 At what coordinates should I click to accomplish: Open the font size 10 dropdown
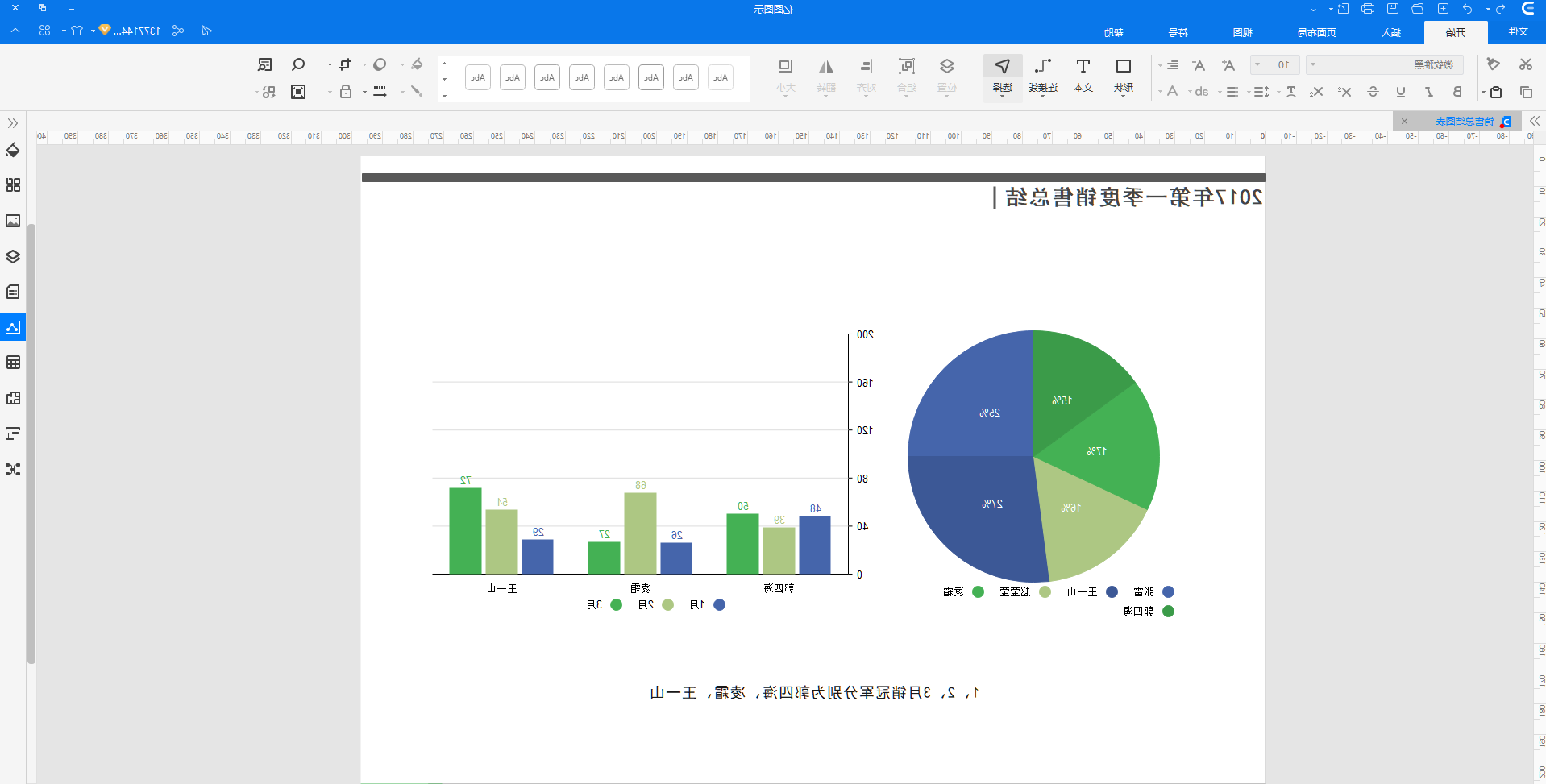tap(1274, 64)
